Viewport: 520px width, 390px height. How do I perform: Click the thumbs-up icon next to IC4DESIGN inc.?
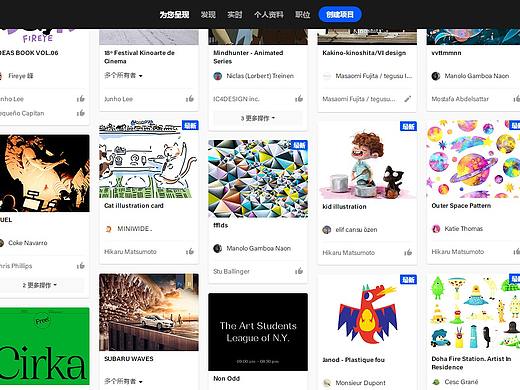pos(299,99)
